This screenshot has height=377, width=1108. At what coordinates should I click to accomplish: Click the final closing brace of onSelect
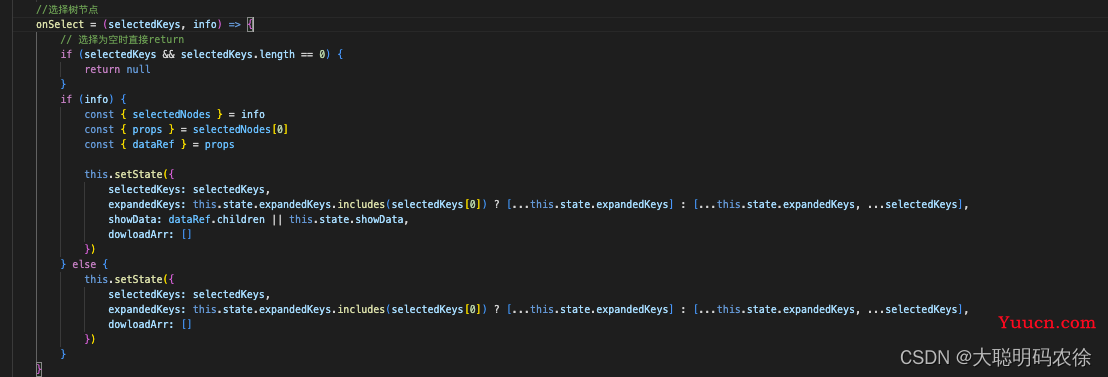click(x=39, y=369)
